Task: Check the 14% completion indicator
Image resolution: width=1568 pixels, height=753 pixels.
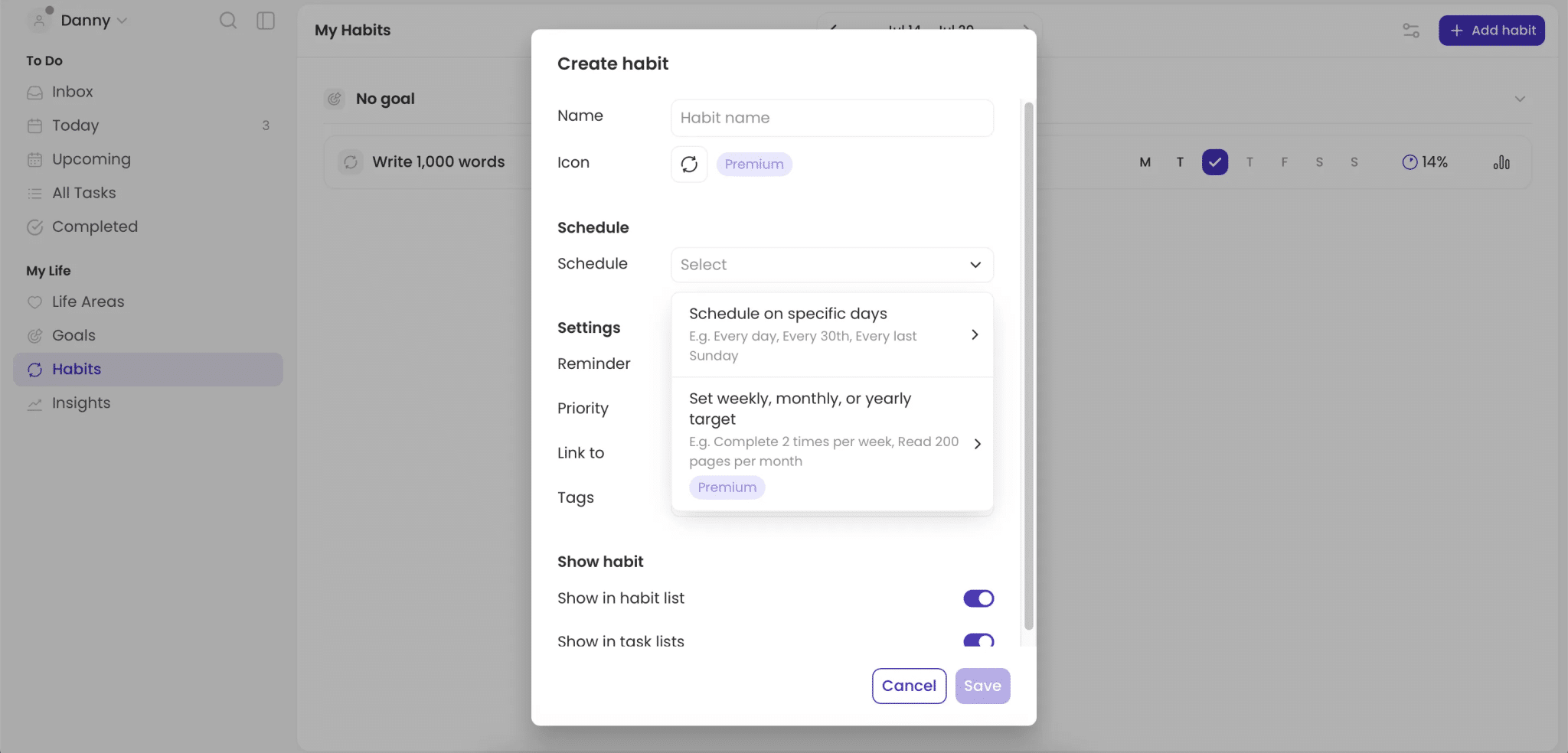Action: pos(1426,162)
